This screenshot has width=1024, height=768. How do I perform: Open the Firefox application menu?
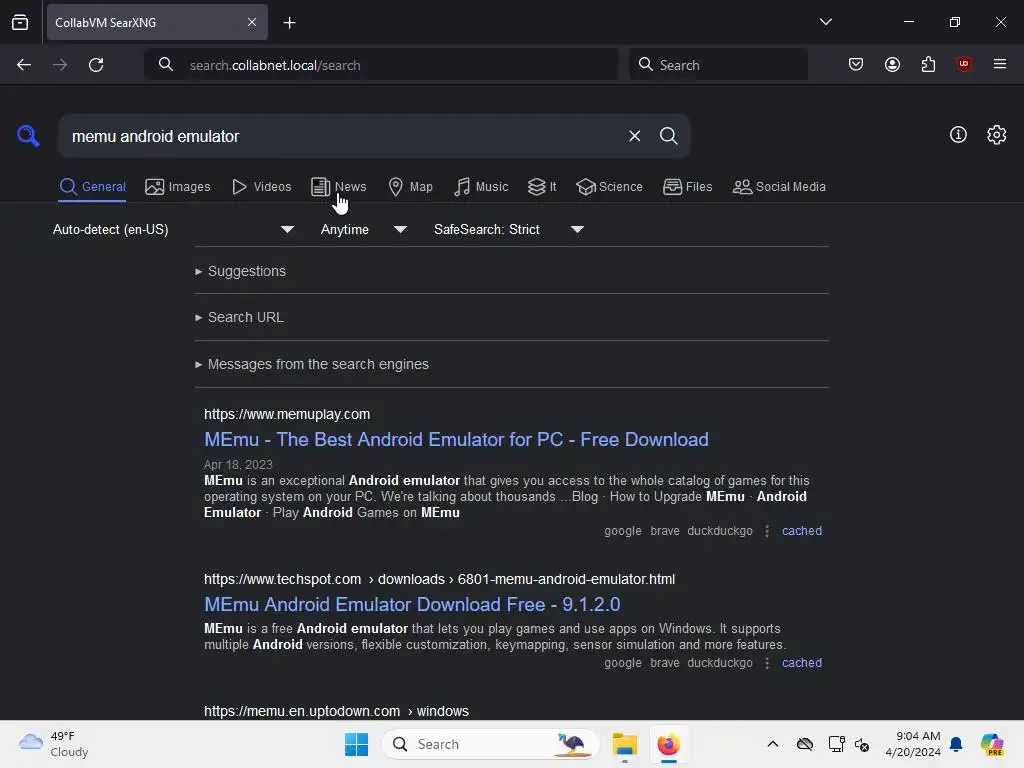coord(999,64)
